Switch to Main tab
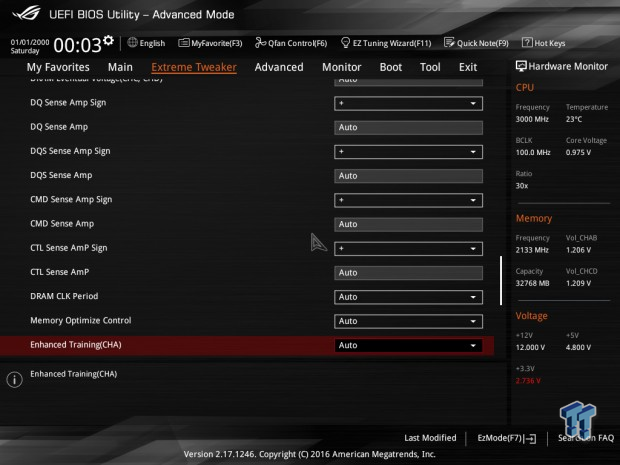 [120, 67]
